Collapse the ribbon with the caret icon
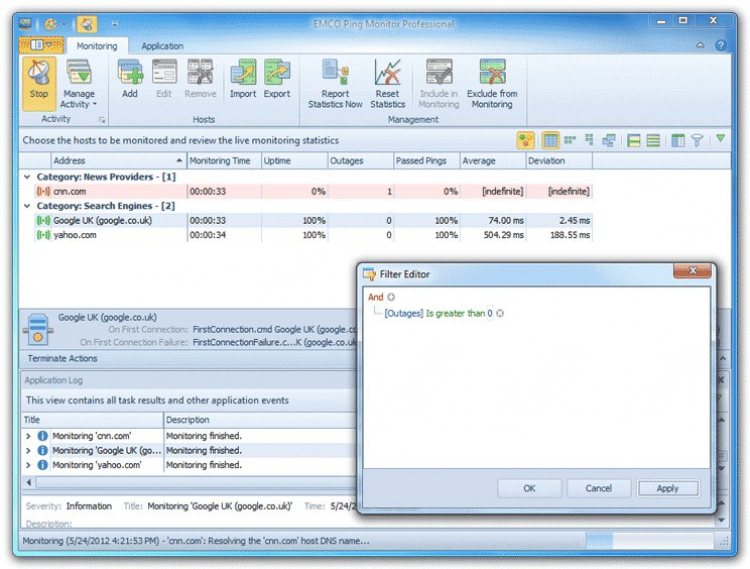The image size is (750, 569). [700, 45]
